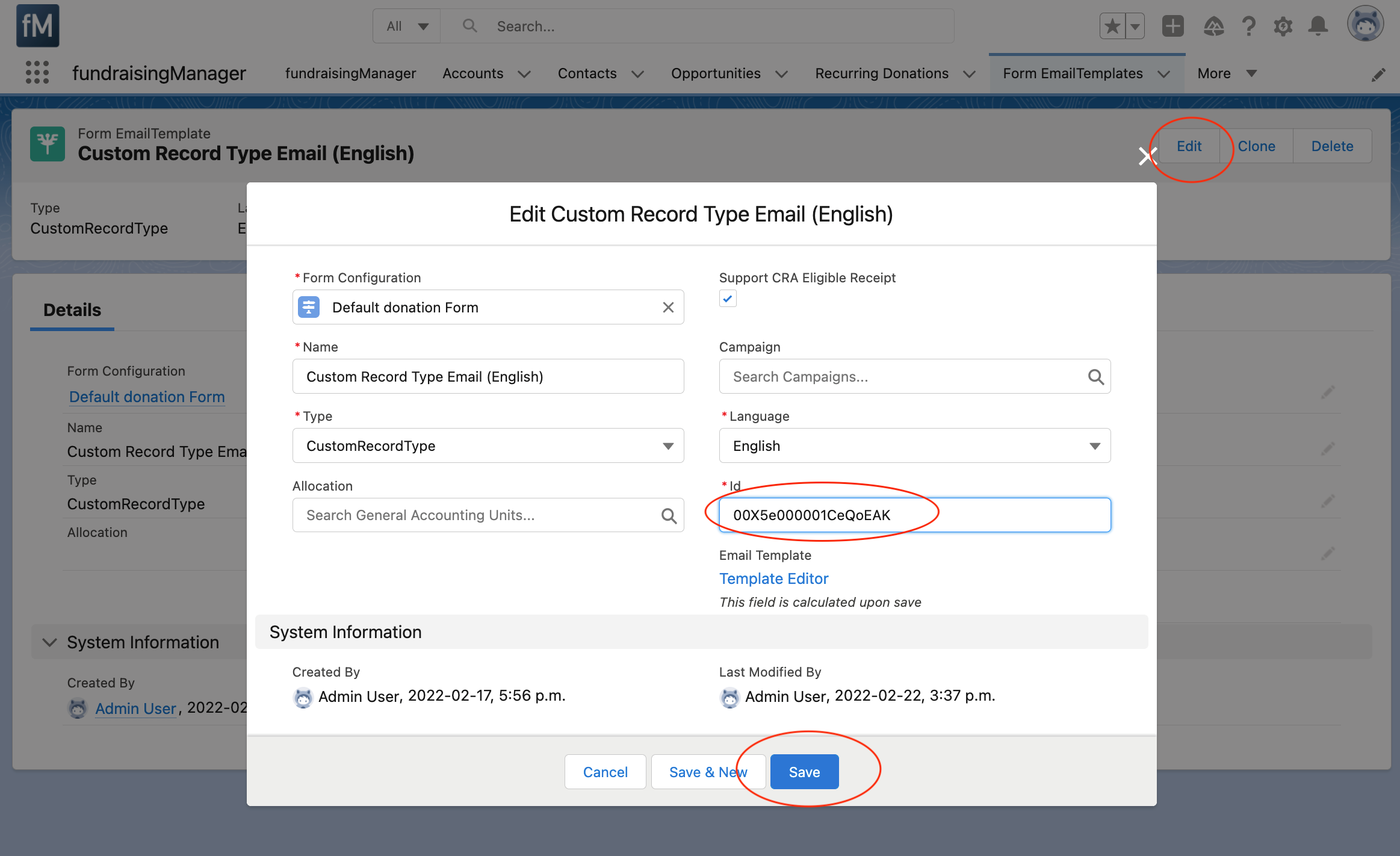This screenshot has height=856, width=1400.
Task: Switch to the Opportunities tab
Action: (716, 73)
